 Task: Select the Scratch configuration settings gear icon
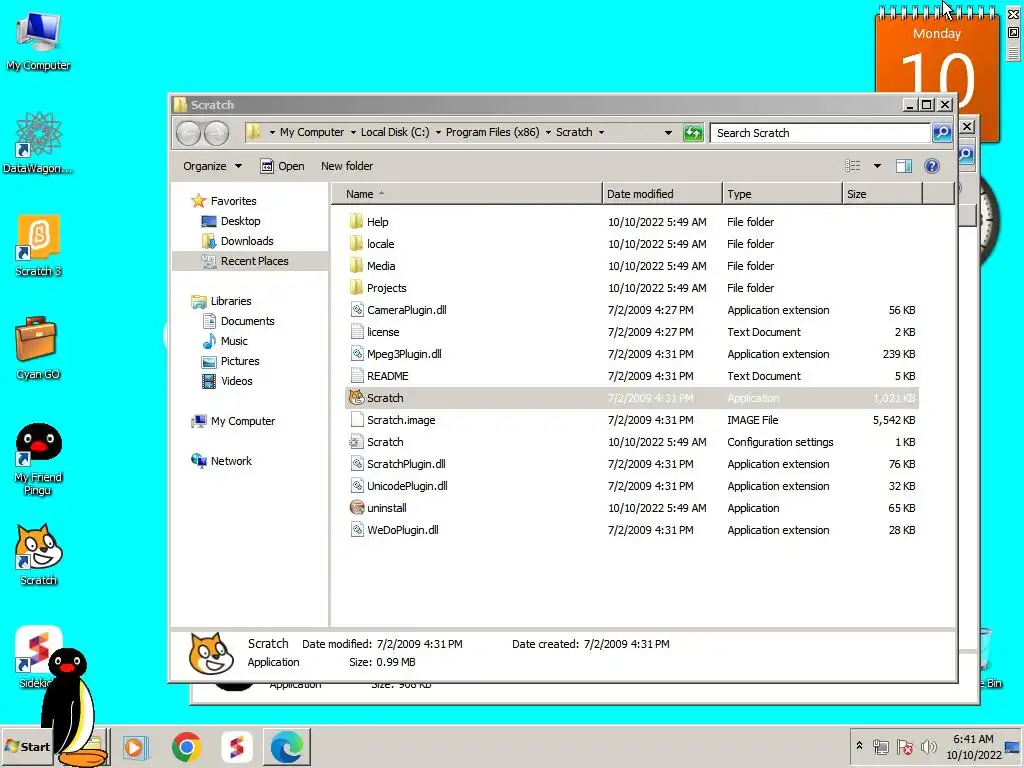click(x=356, y=442)
